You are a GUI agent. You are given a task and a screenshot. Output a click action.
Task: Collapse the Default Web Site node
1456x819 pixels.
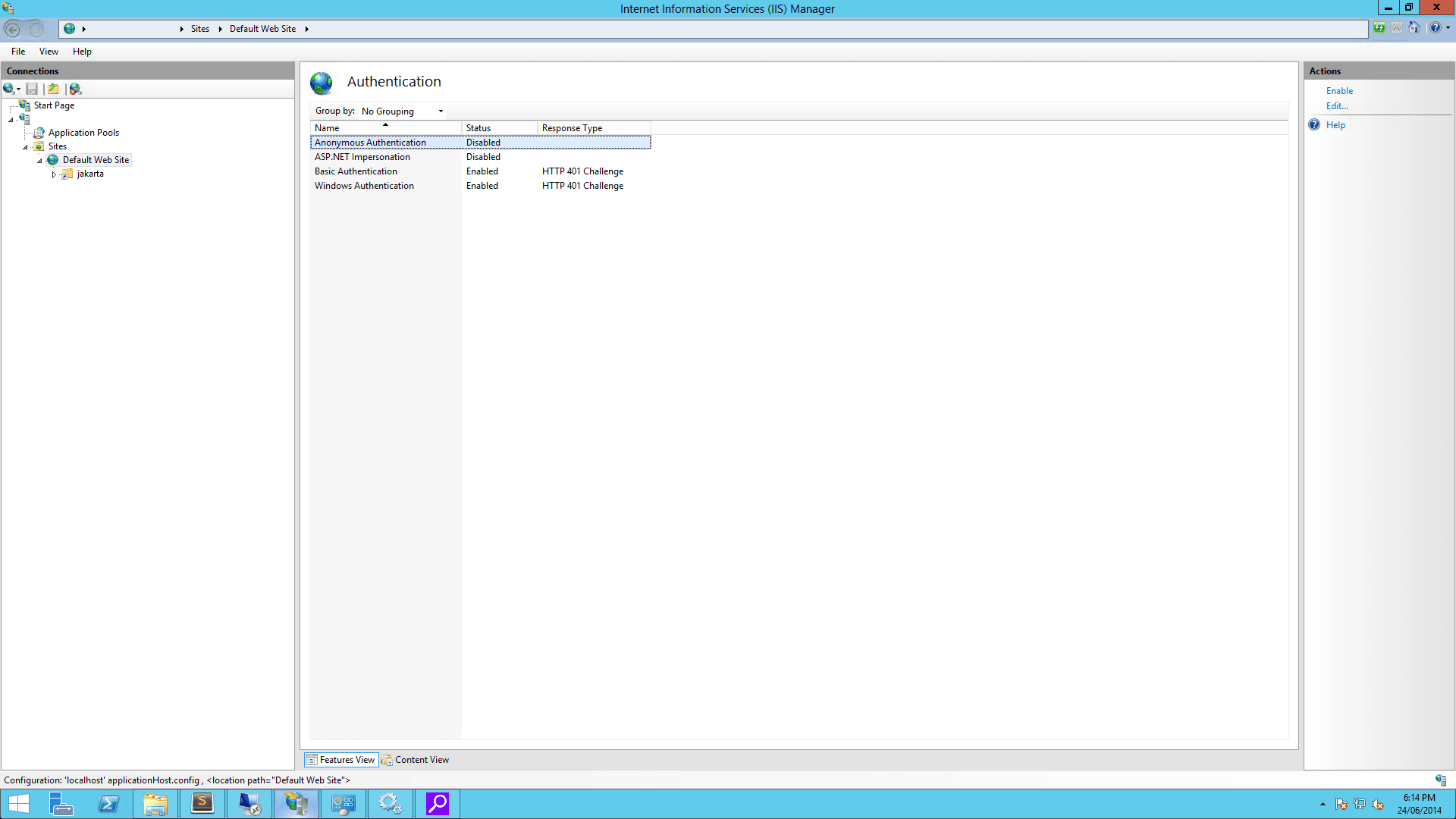(x=39, y=161)
